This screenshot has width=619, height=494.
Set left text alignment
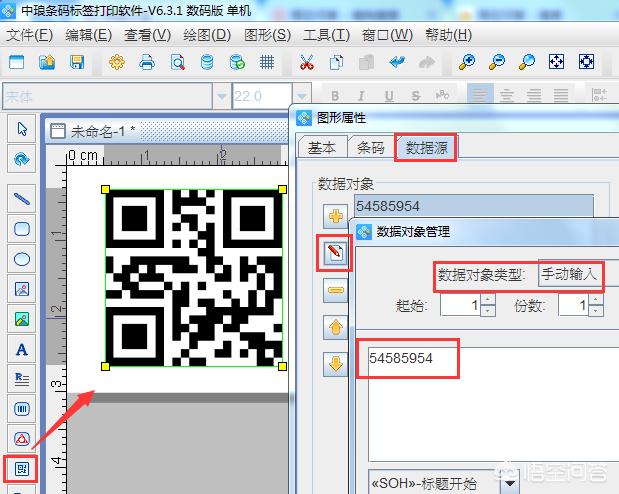pyautogui.click(x=480, y=95)
